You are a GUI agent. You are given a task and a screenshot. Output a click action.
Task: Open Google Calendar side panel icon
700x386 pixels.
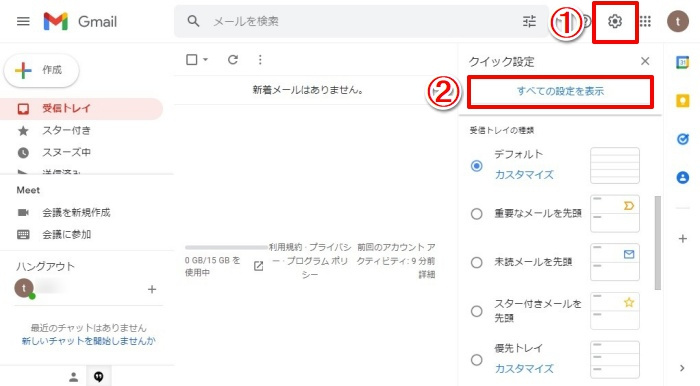tap(683, 62)
